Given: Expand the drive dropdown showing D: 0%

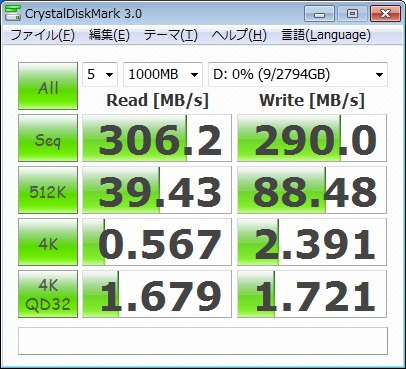Looking at the screenshot, I should click(x=298, y=74).
